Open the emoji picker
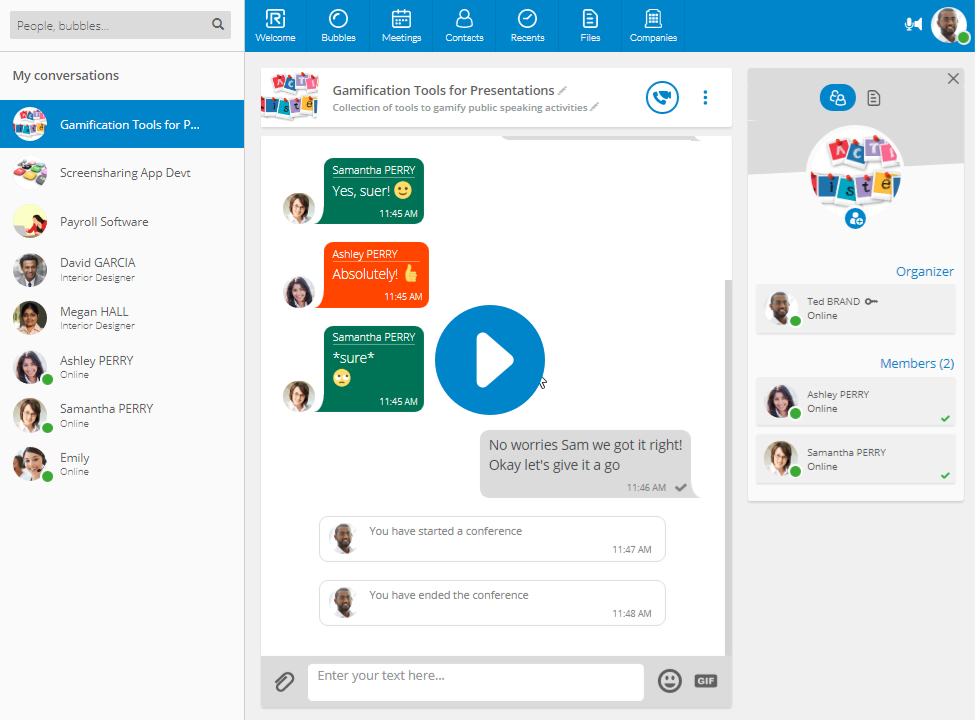The image size is (980, 720). coord(669,681)
